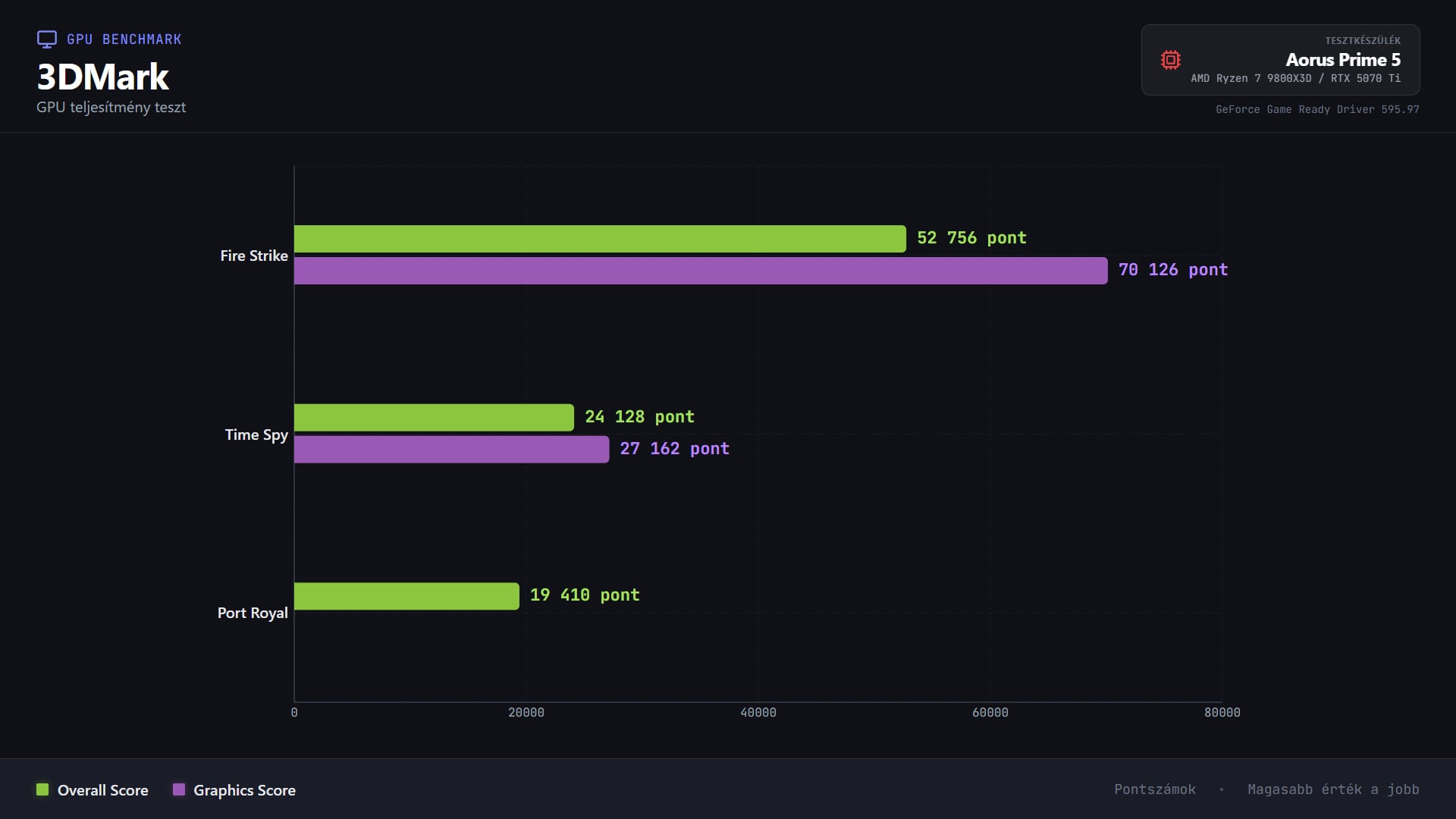Click the monitor icon beside GPU BENCHMARK
This screenshot has height=819, width=1456.
[47, 39]
